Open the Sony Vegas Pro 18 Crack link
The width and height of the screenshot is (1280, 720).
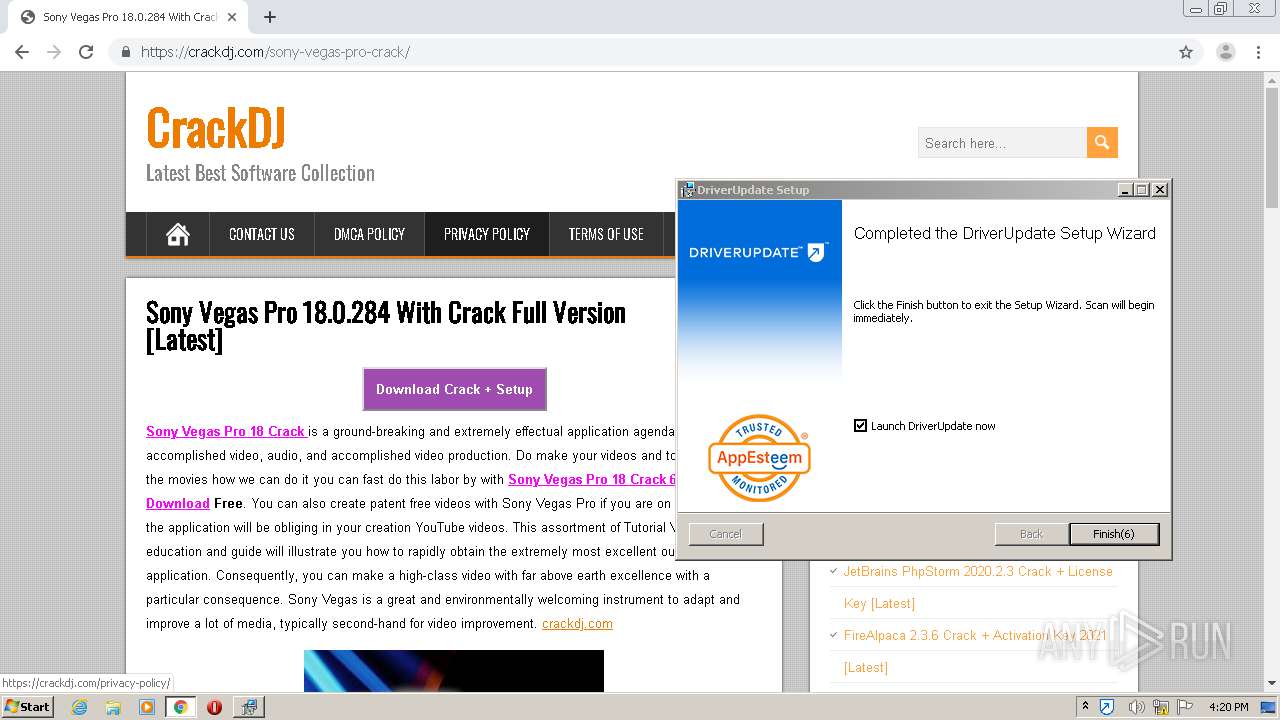226,431
